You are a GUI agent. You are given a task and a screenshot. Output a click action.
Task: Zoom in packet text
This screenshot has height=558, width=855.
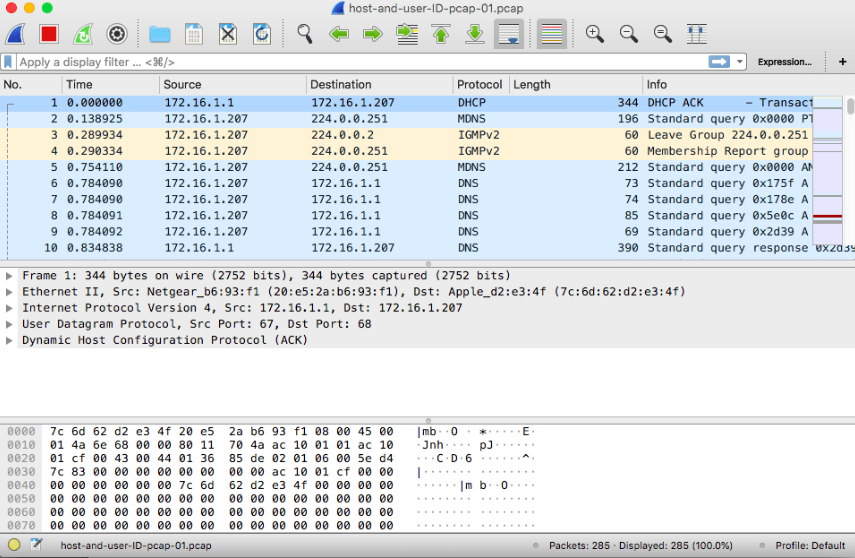pyautogui.click(x=594, y=34)
